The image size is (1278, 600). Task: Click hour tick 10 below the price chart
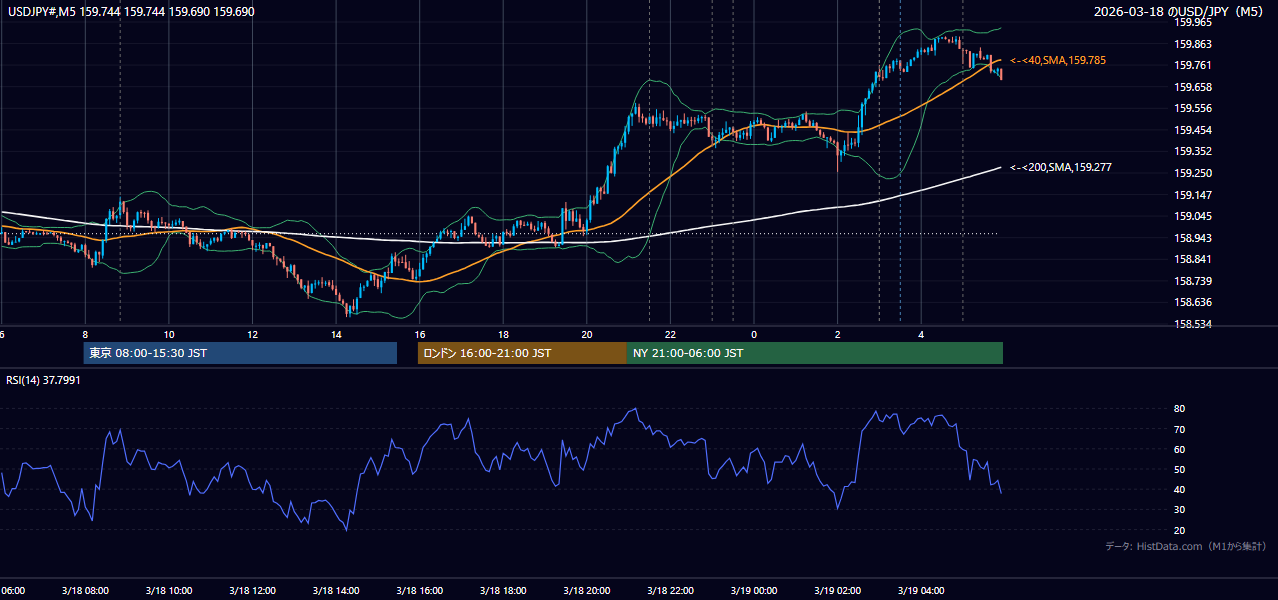coord(169,334)
